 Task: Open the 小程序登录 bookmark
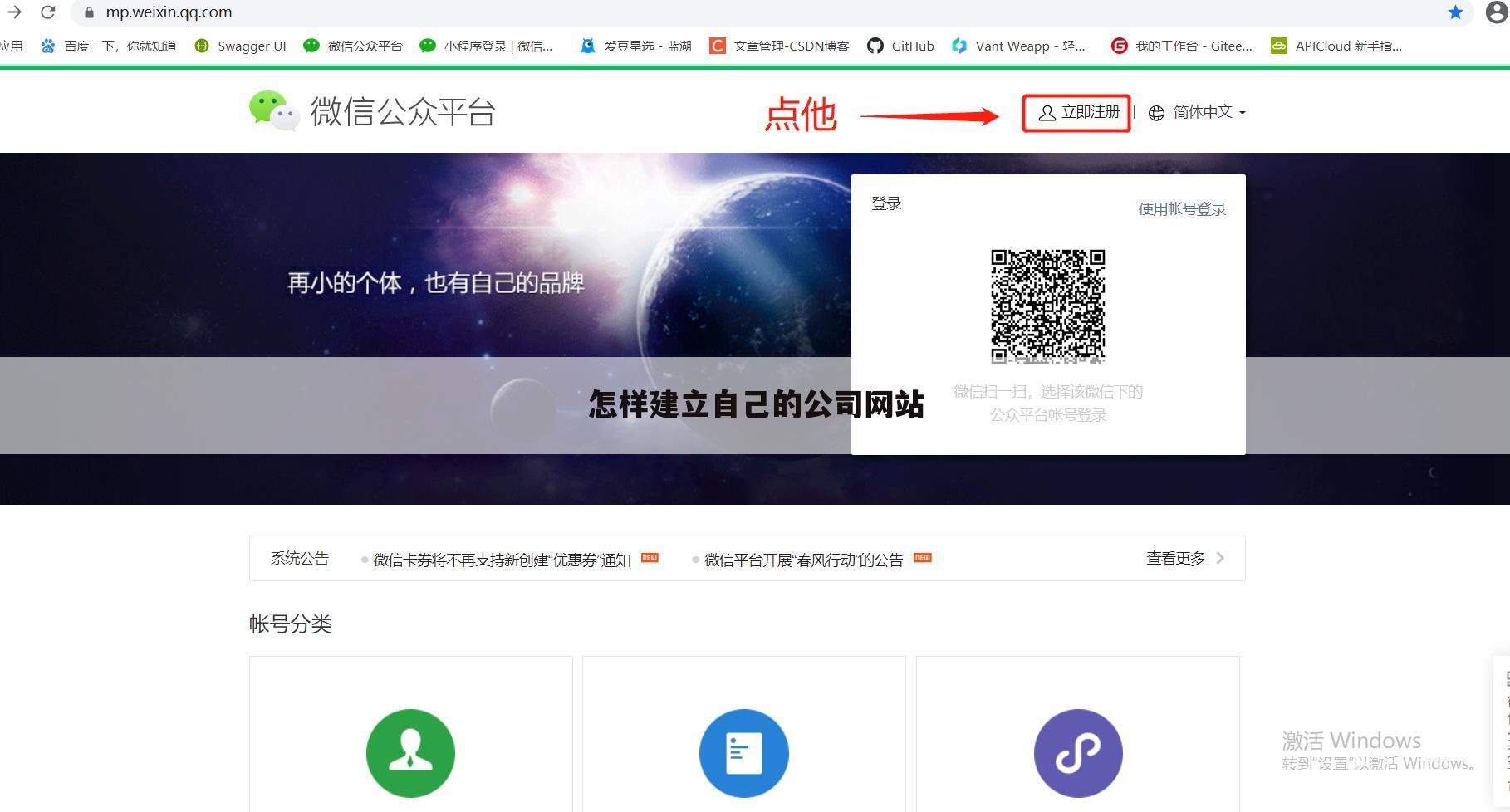[x=486, y=46]
